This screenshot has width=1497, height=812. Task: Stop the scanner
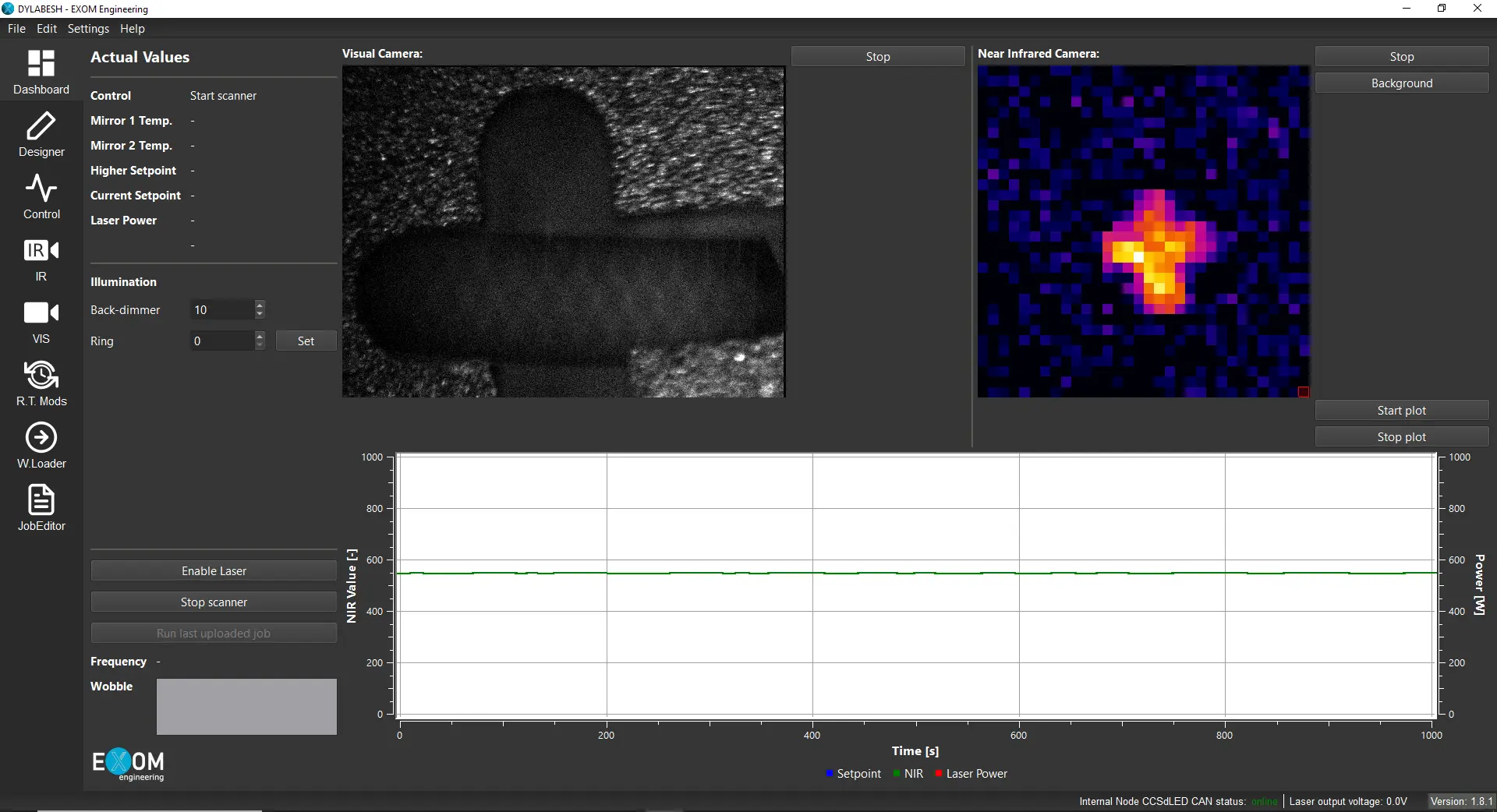[x=213, y=602]
